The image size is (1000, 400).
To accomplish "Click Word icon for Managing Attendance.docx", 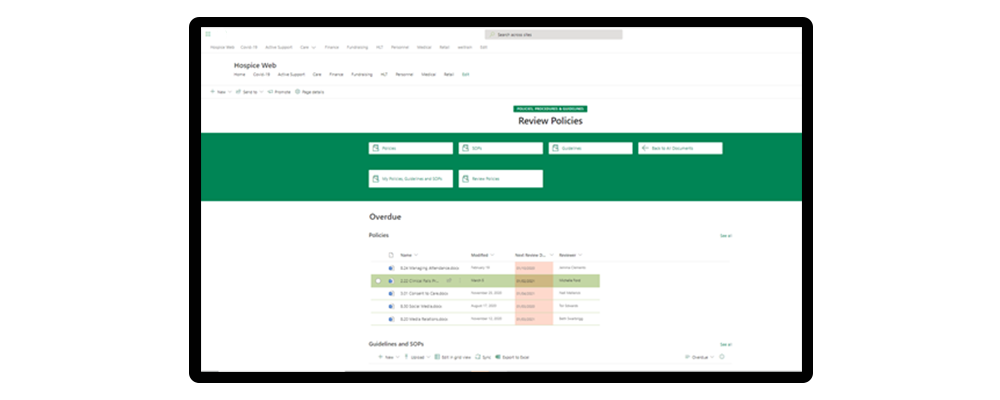I will pyautogui.click(x=392, y=268).
